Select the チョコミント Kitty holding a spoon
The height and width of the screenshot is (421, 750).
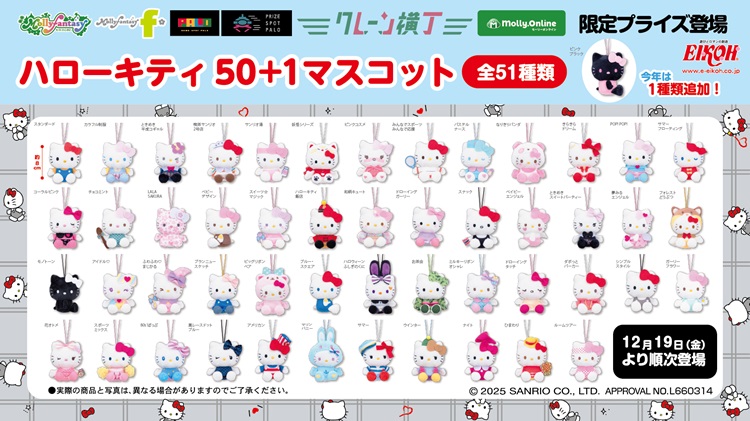[117, 228]
